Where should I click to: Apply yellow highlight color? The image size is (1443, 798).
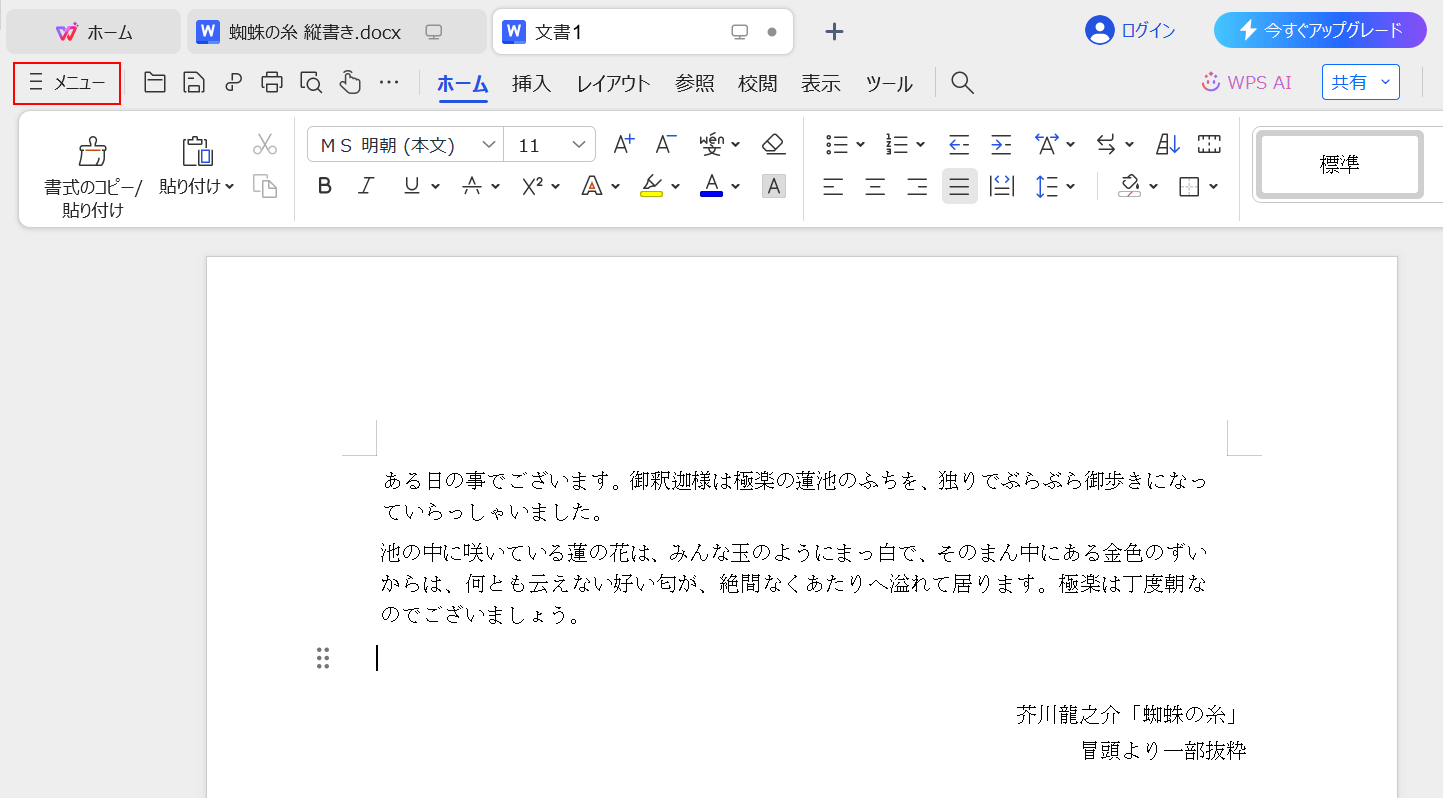[x=652, y=186]
